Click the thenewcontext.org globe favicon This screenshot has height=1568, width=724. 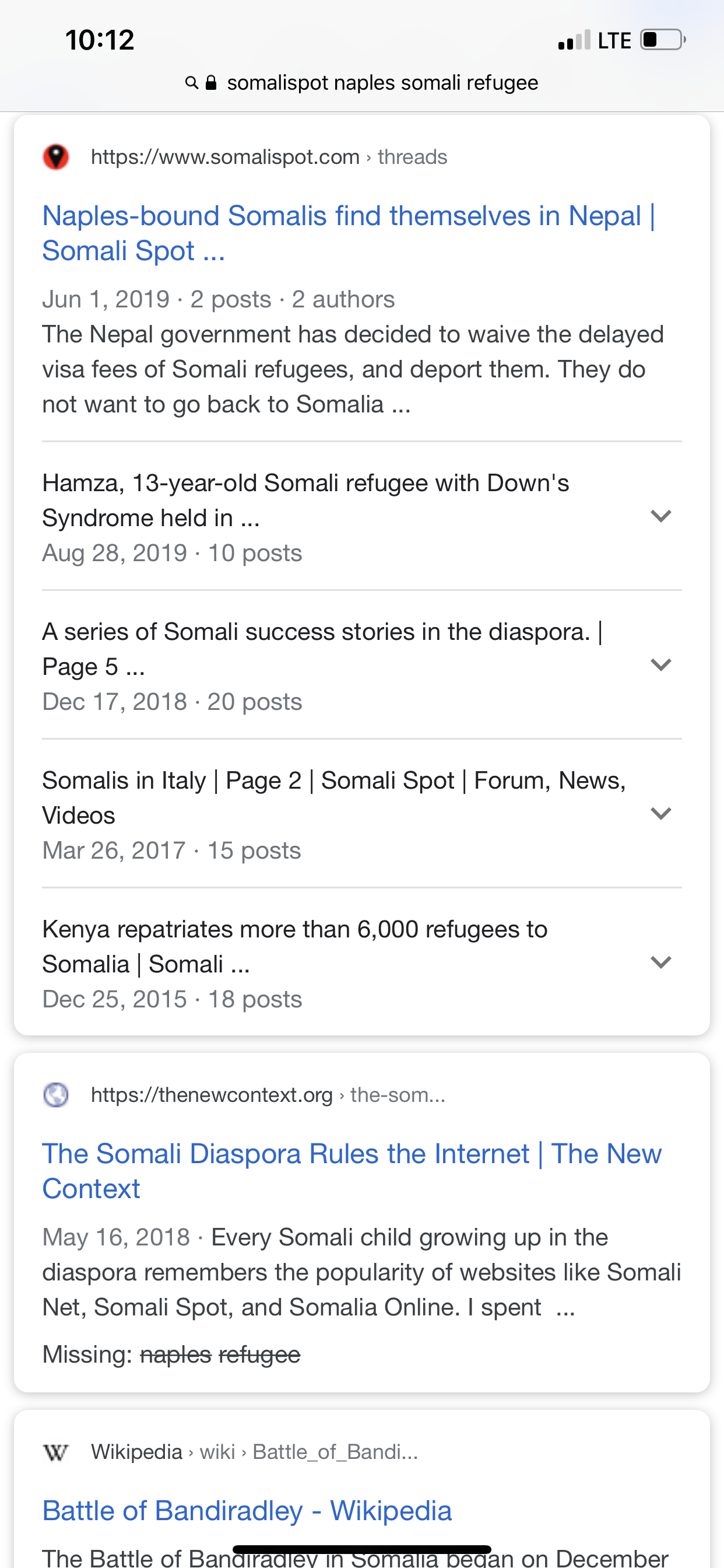(56, 1094)
